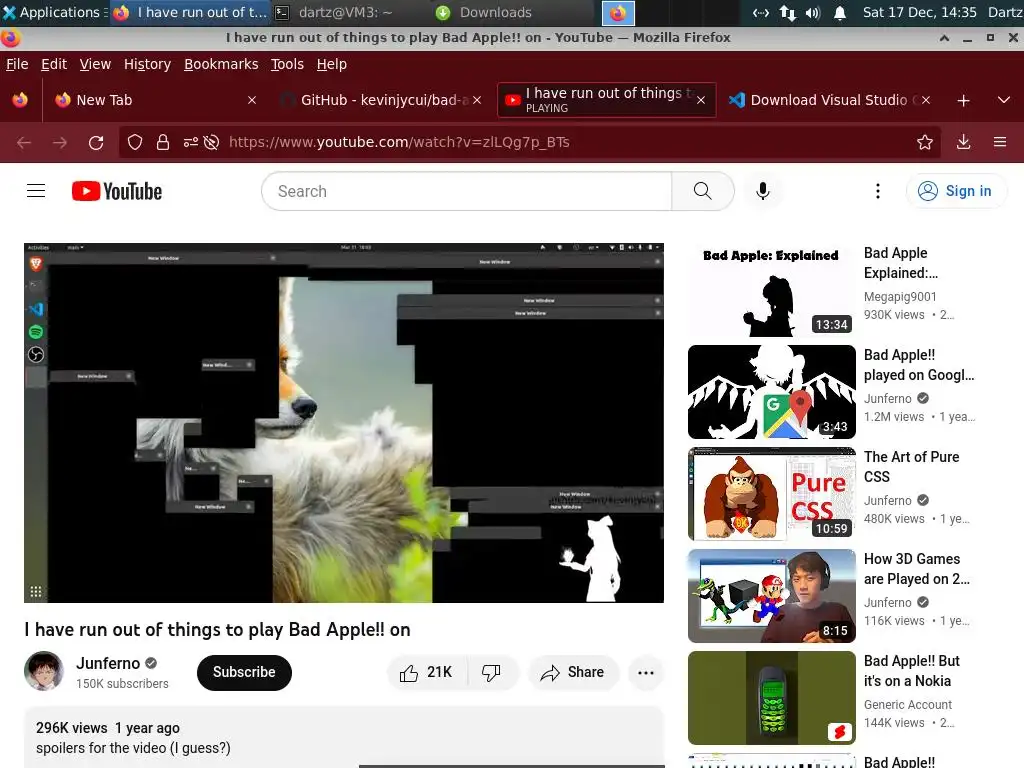Open the File menu
Viewport: 1024px width, 768px height.
tap(17, 64)
